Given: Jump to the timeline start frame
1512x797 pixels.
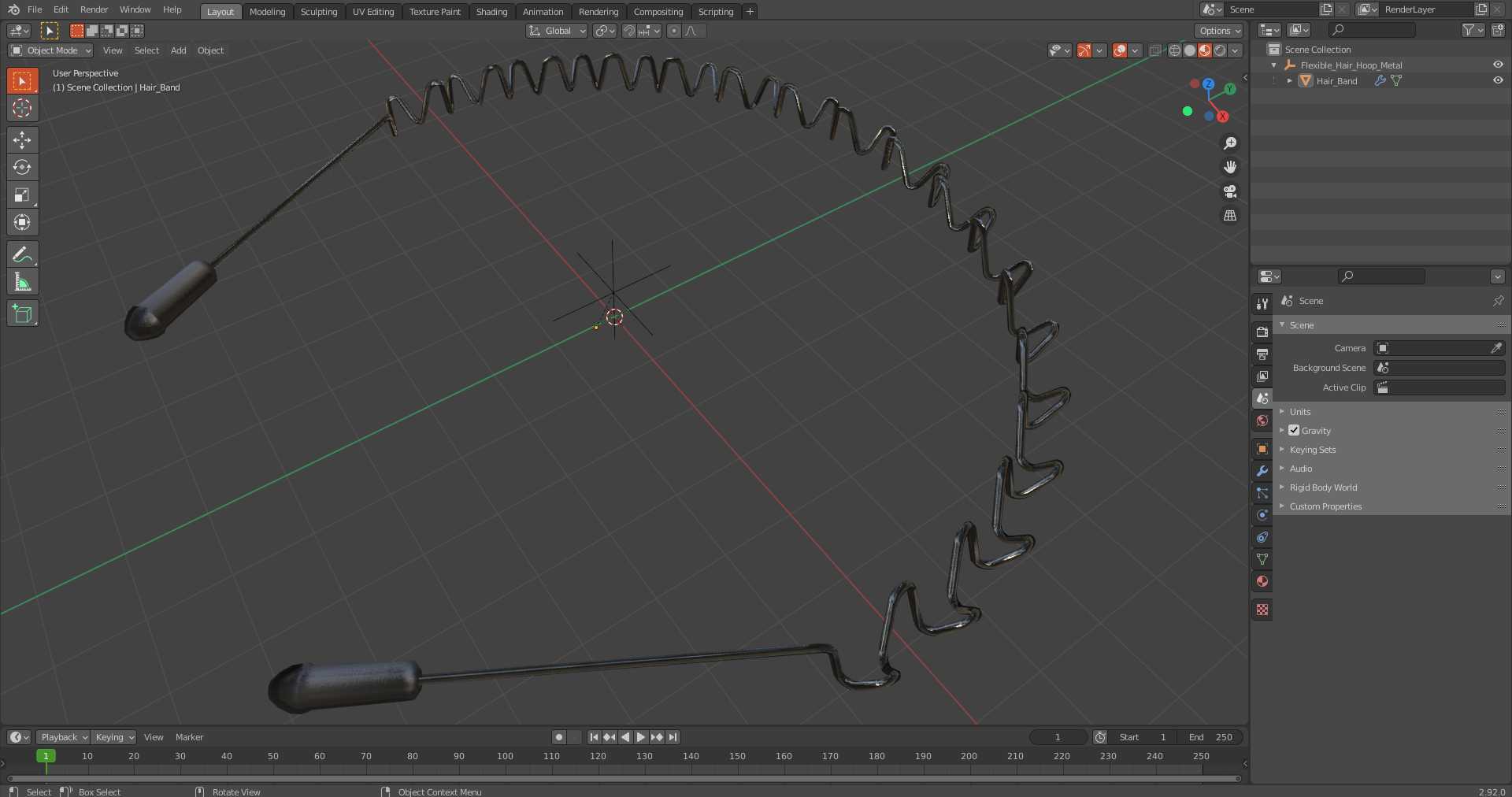Looking at the screenshot, I should coord(594,737).
